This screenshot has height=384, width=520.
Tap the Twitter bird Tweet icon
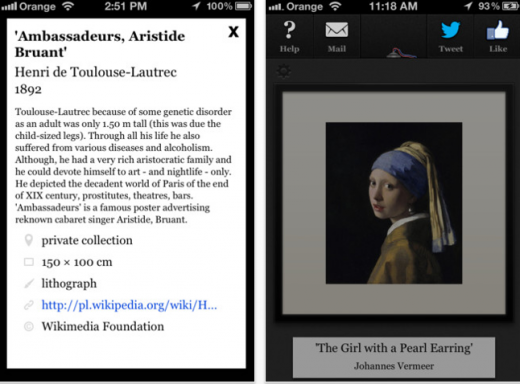pos(451,30)
